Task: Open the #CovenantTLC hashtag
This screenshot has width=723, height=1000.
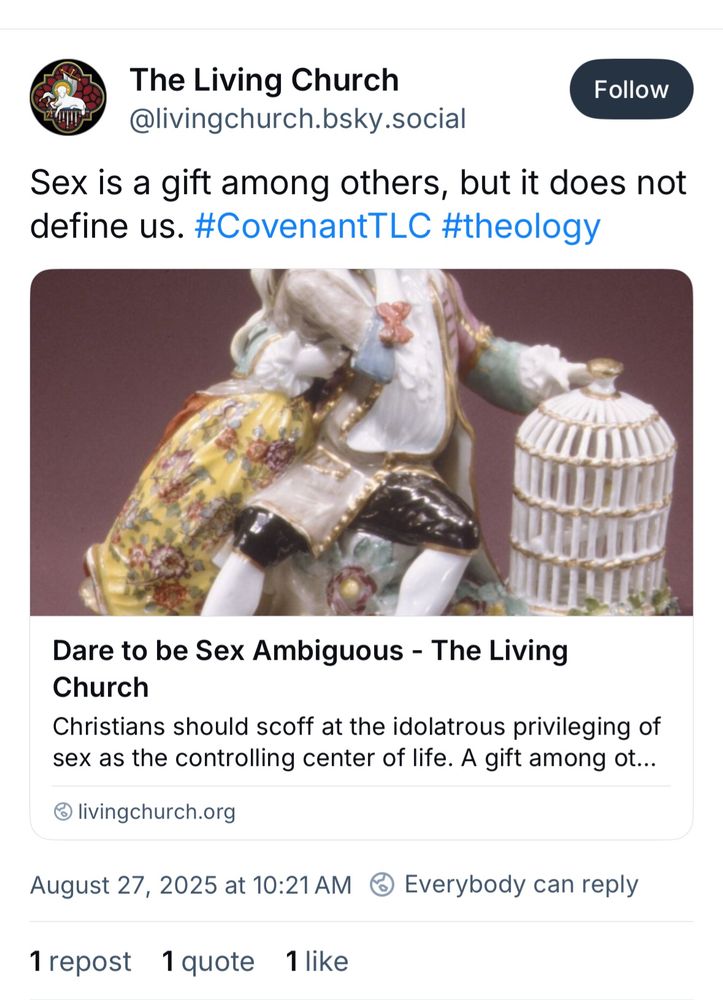Action: pos(312,226)
